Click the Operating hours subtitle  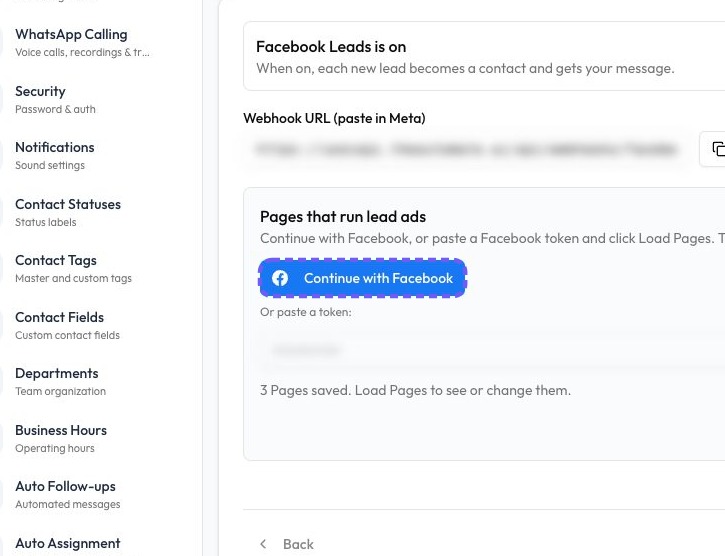(55, 448)
